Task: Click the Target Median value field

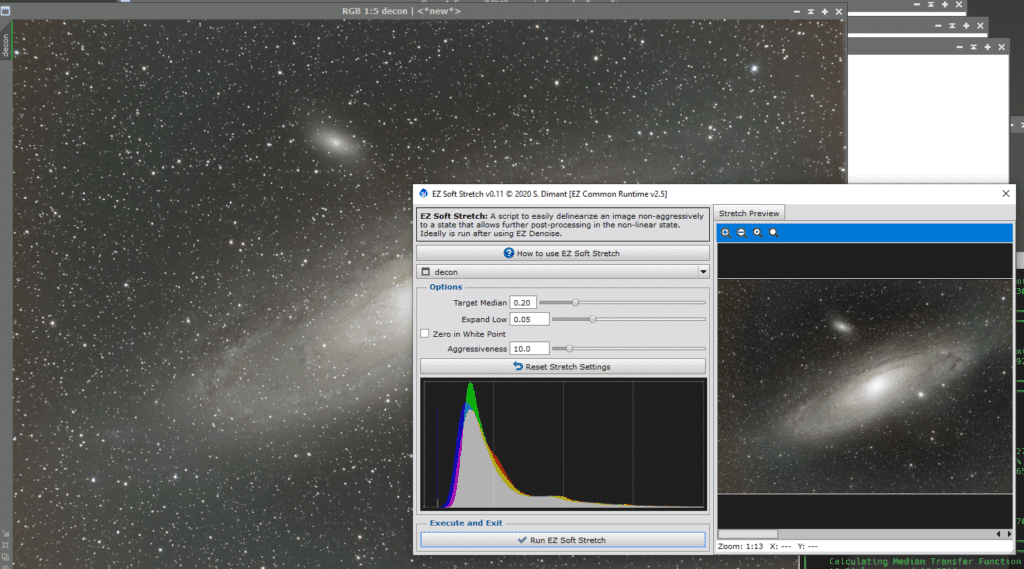Action: click(522, 302)
